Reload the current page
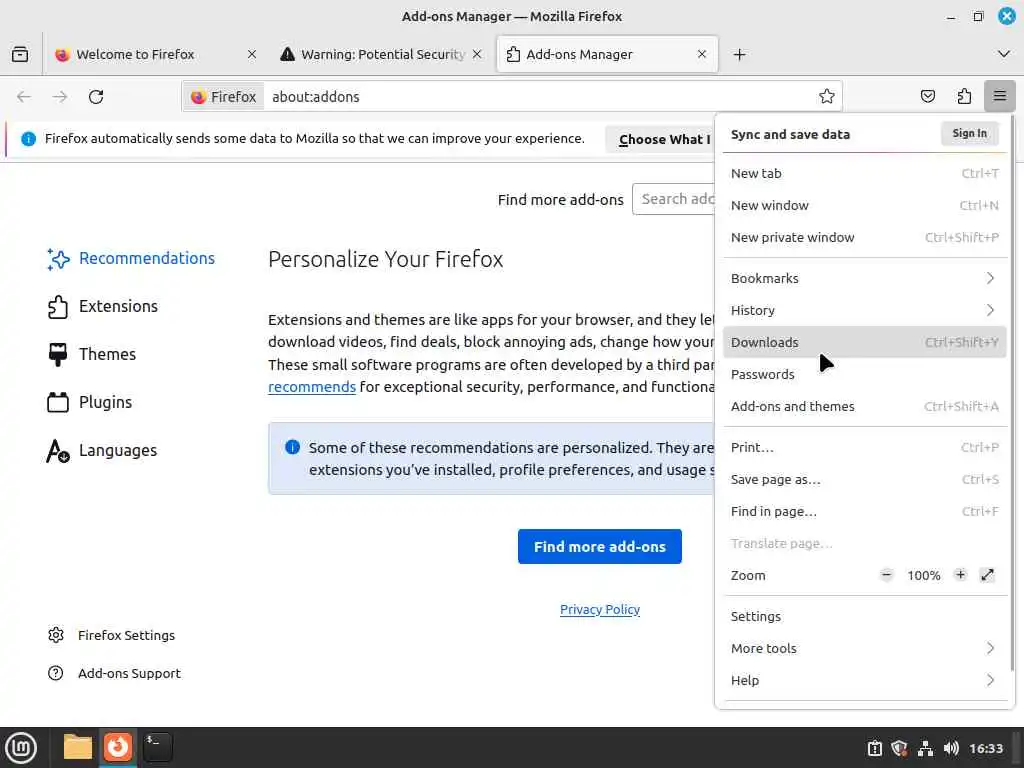Viewport: 1024px width, 768px height. tap(96, 97)
